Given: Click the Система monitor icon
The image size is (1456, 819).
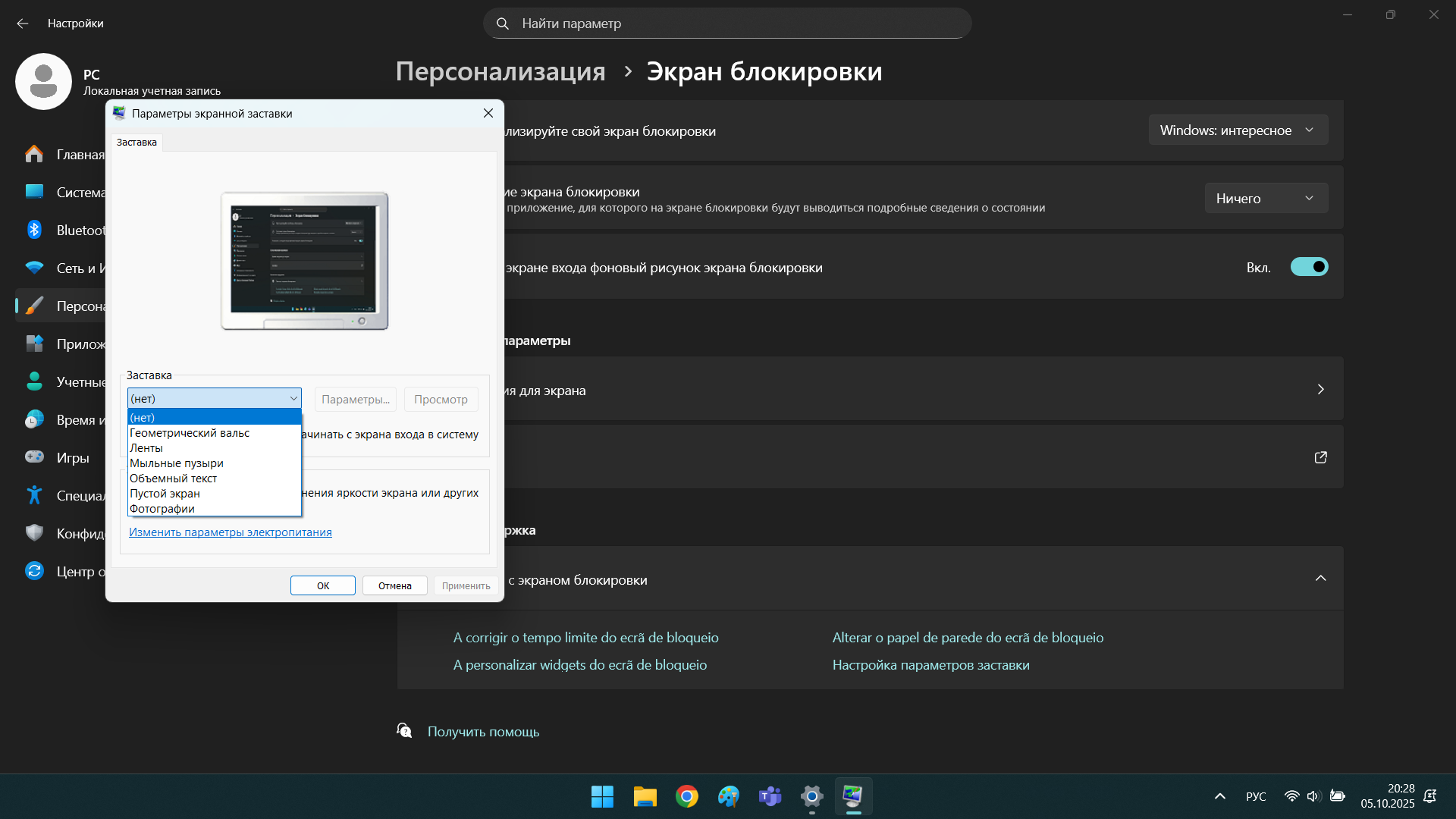Looking at the screenshot, I should tap(34, 192).
